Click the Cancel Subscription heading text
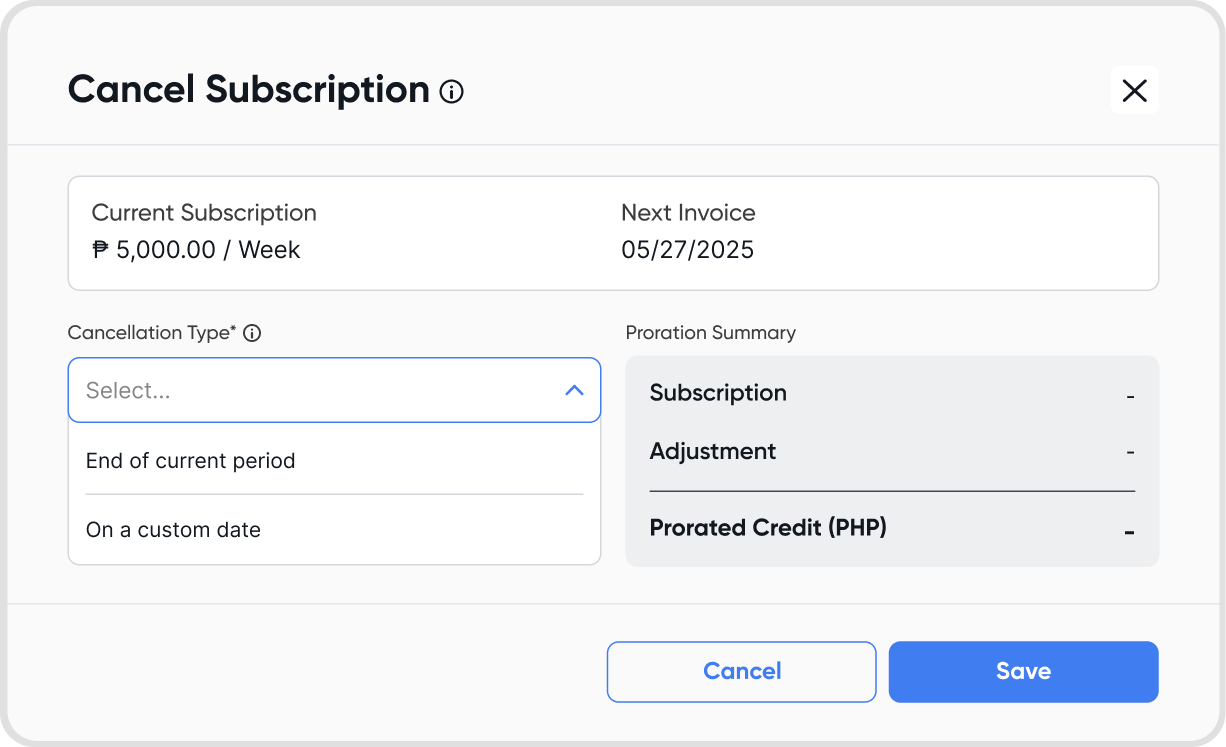This screenshot has height=747, width=1226. pos(248,90)
